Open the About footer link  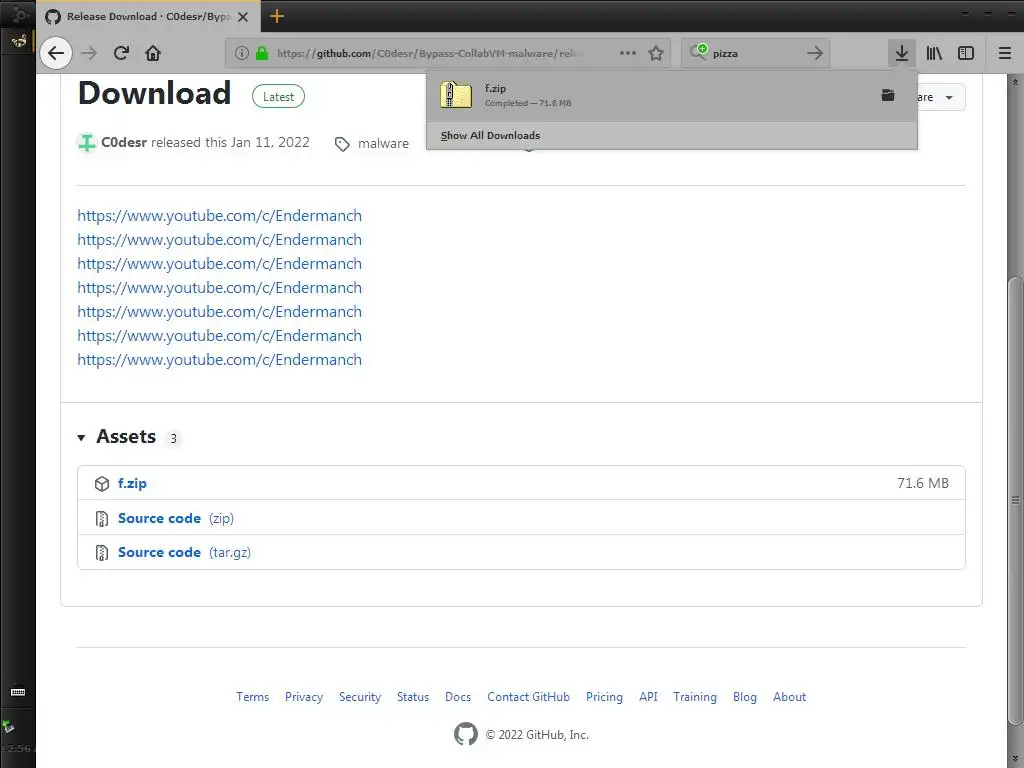click(790, 697)
